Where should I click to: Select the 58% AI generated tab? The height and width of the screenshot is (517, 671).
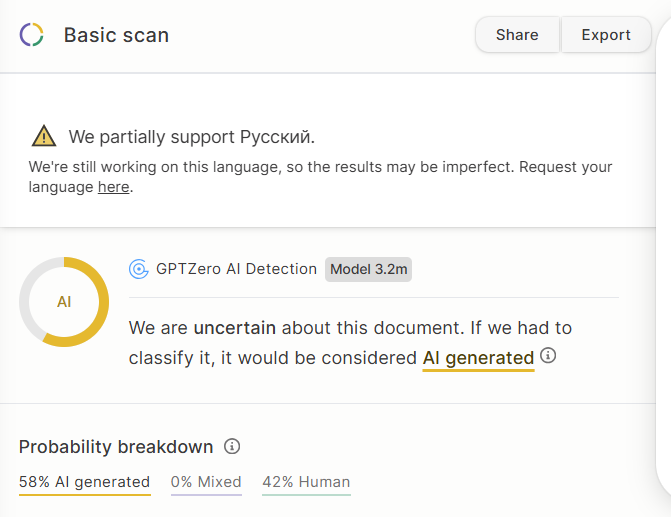(x=85, y=482)
